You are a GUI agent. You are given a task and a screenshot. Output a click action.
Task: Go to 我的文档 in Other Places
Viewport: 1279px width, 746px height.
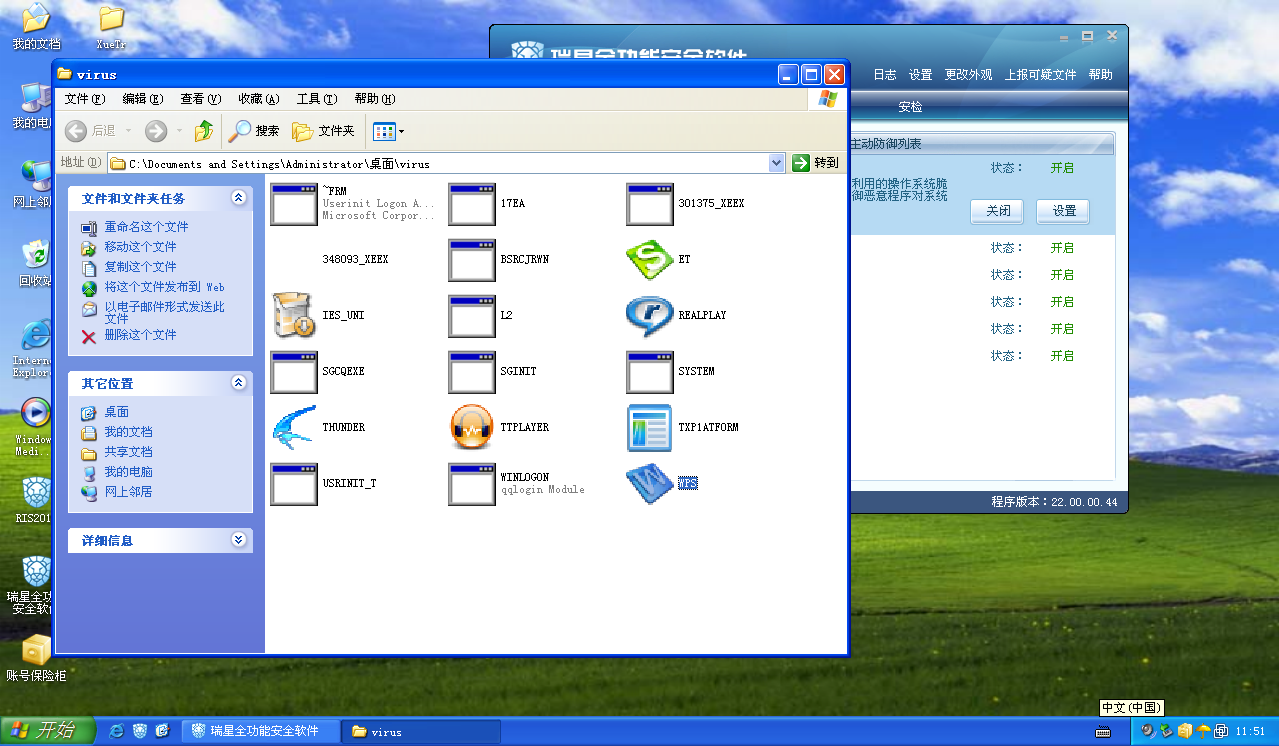[128, 432]
